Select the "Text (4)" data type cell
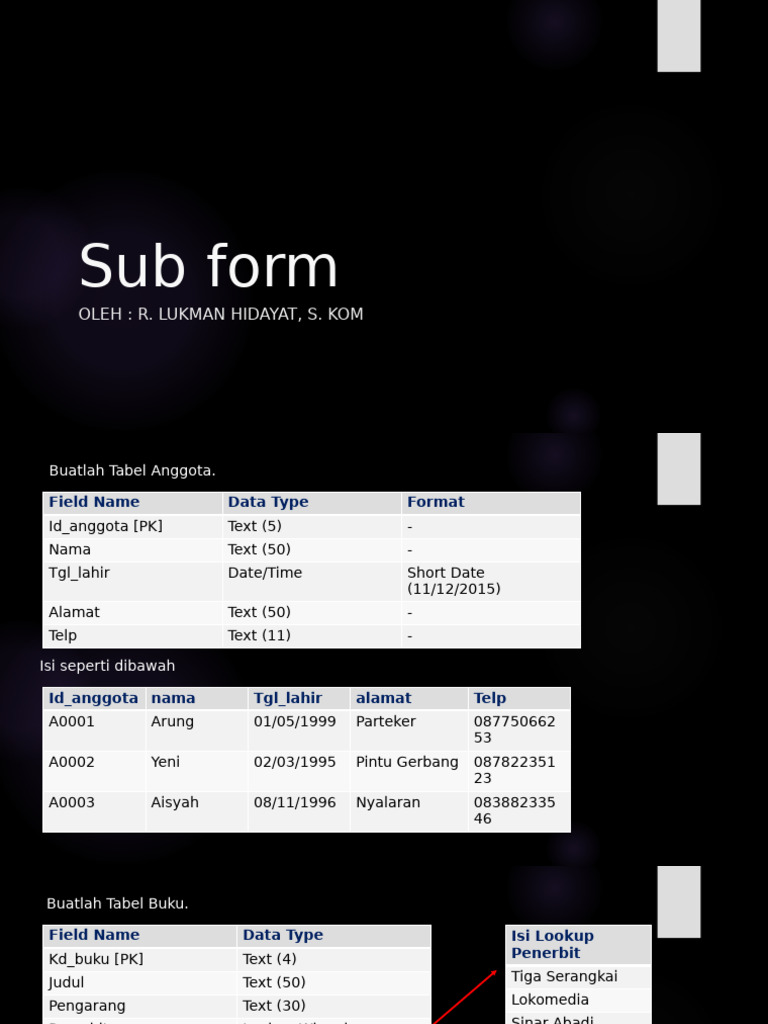Image resolution: width=768 pixels, height=1024 pixels. pos(270,959)
